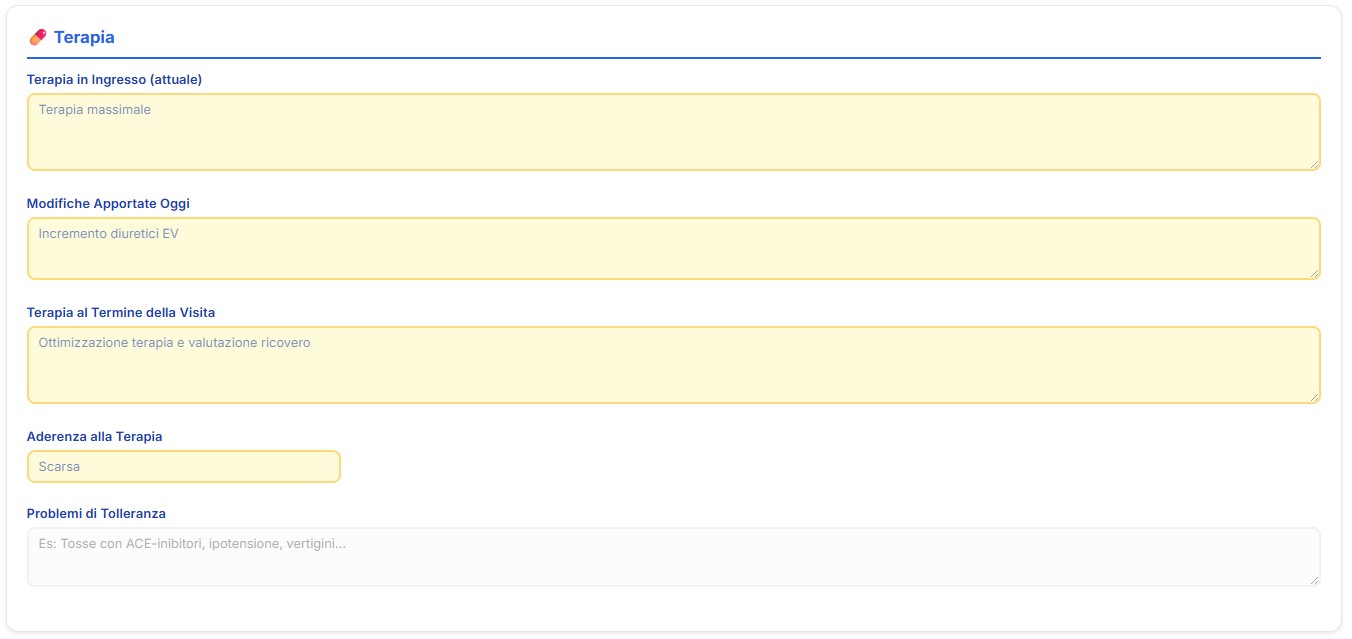
Task: Click into Modifiche Apportate Oggi text area
Action: click(x=673, y=248)
